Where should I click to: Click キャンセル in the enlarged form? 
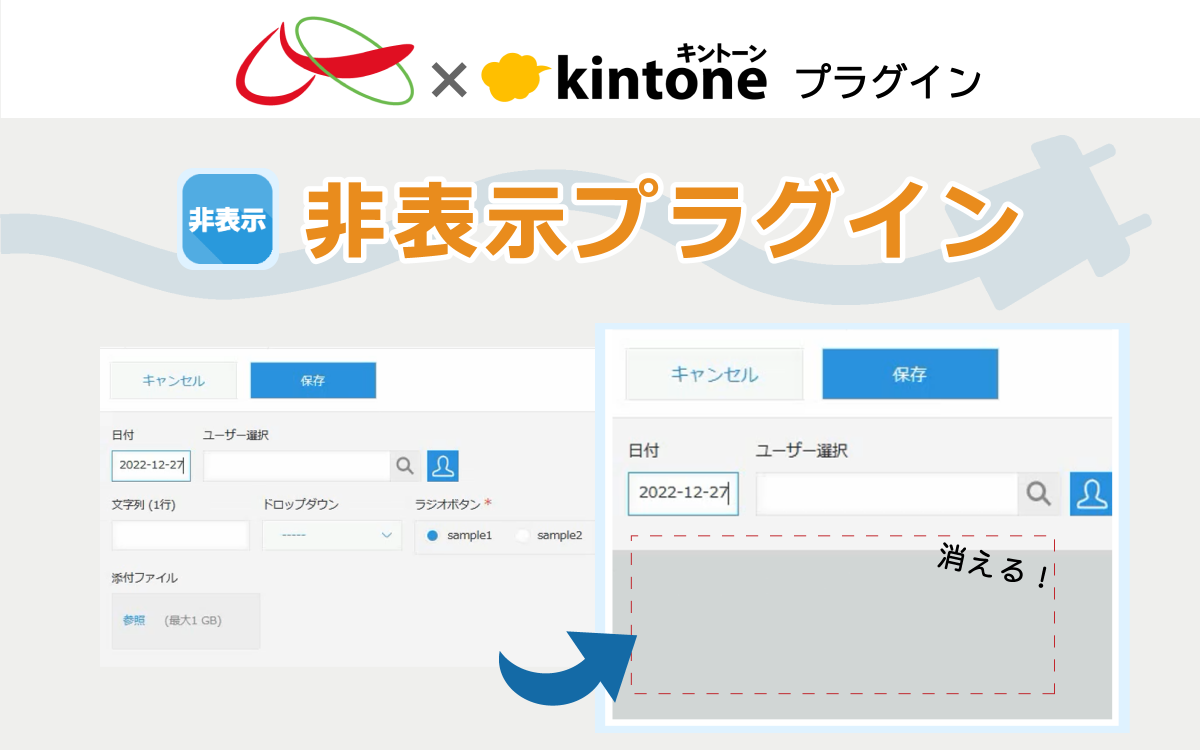[x=714, y=374]
